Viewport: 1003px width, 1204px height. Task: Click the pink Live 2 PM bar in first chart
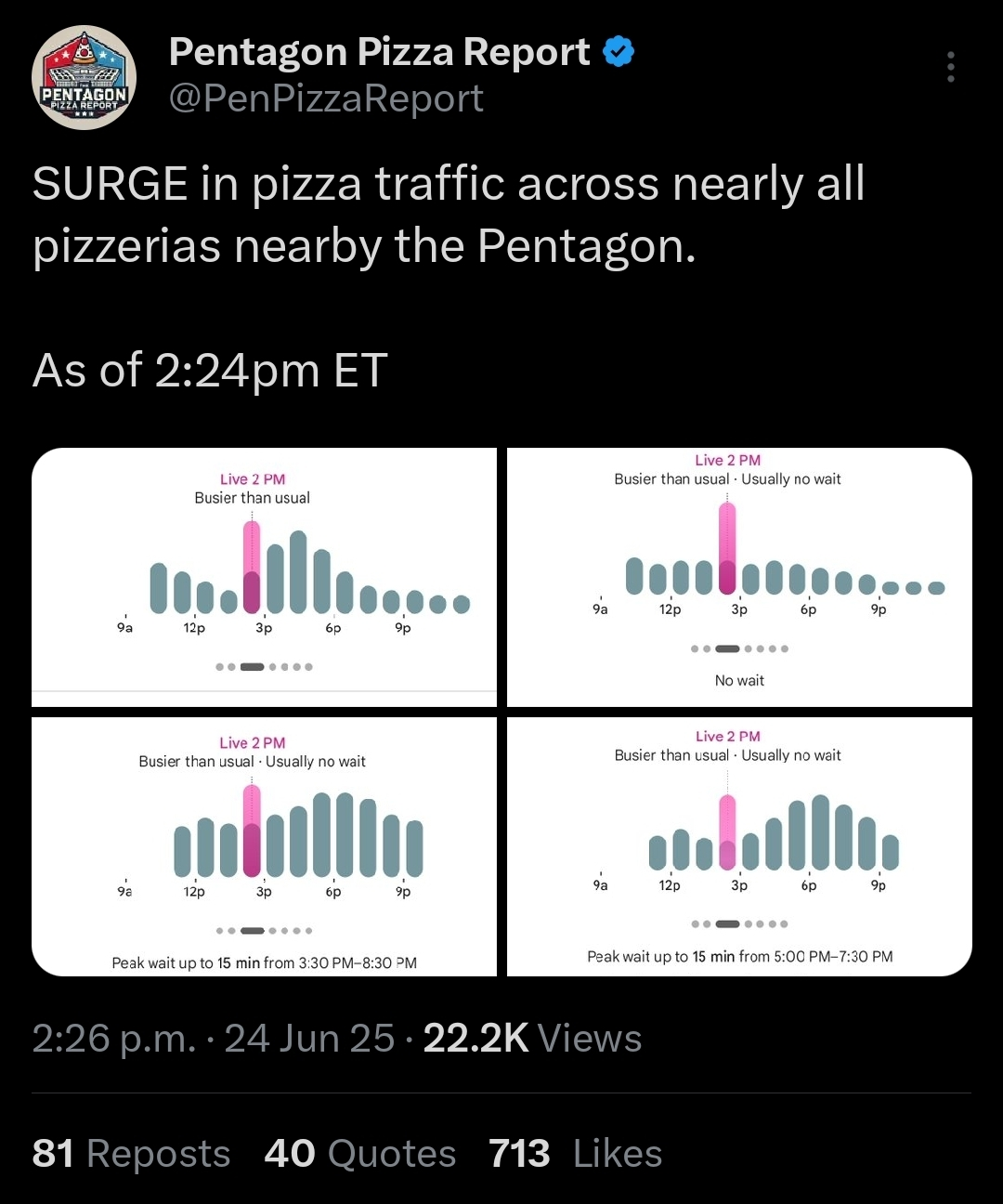[x=252, y=567]
